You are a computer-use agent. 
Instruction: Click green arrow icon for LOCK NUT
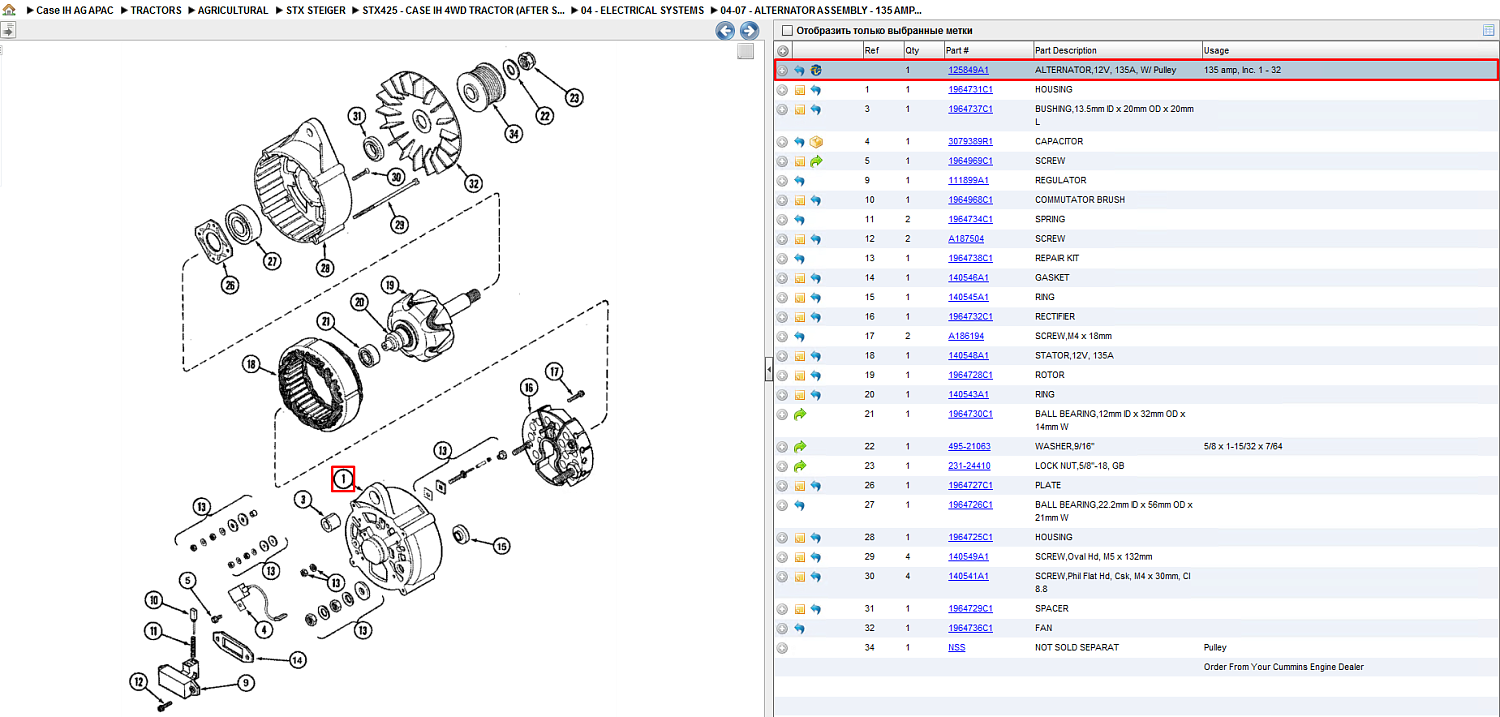[x=800, y=466]
